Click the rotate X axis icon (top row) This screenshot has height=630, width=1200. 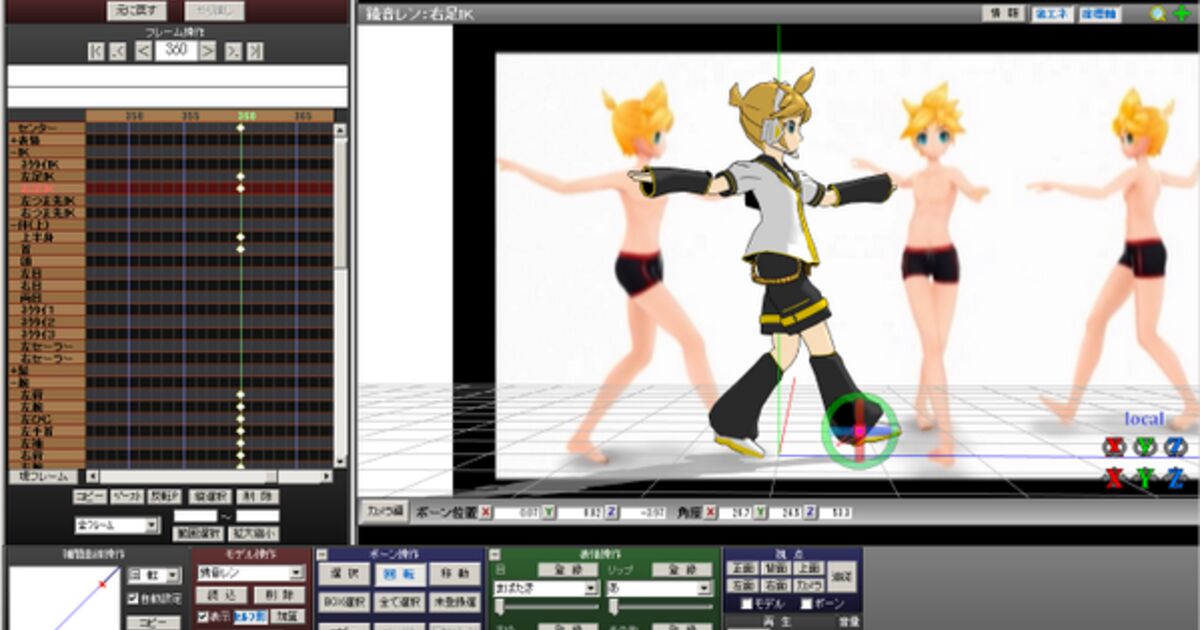coord(1114,446)
